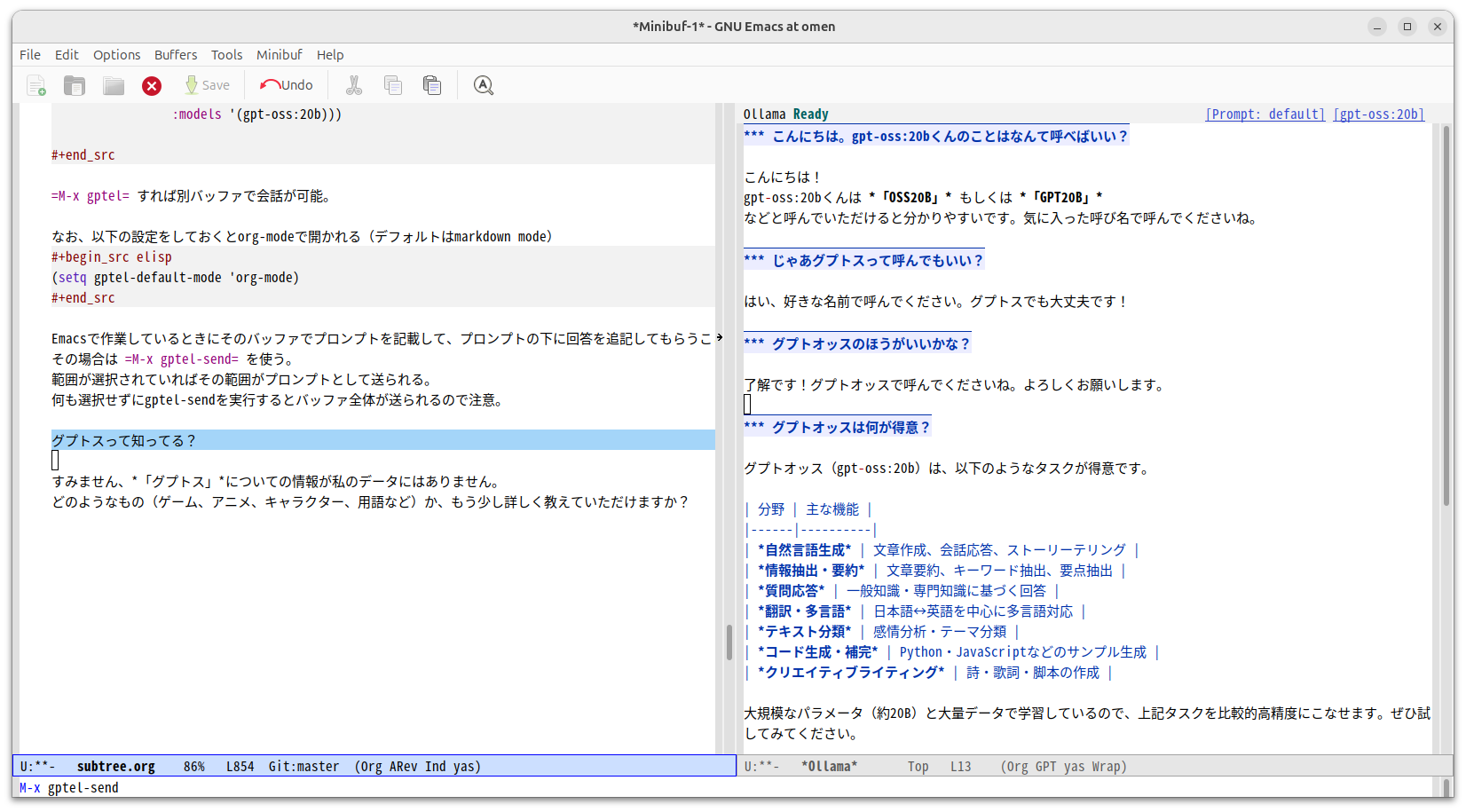Click the table cell *情報抽出・要約*
The width and height of the screenshot is (1466, 812).
811,571
